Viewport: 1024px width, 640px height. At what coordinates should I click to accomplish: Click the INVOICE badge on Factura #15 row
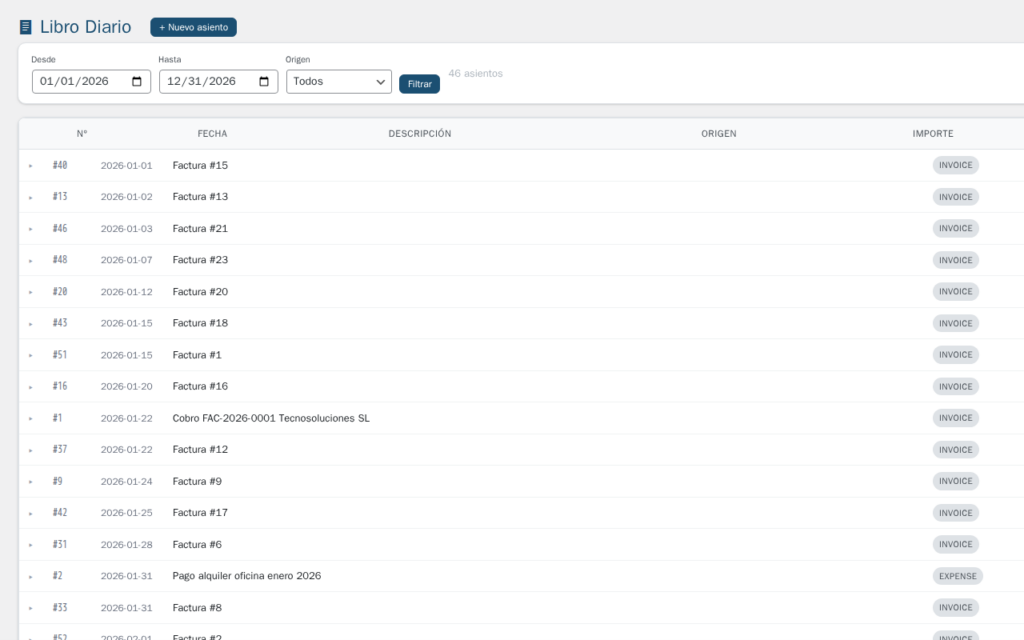pyautogui.click(x=955, y=165)
